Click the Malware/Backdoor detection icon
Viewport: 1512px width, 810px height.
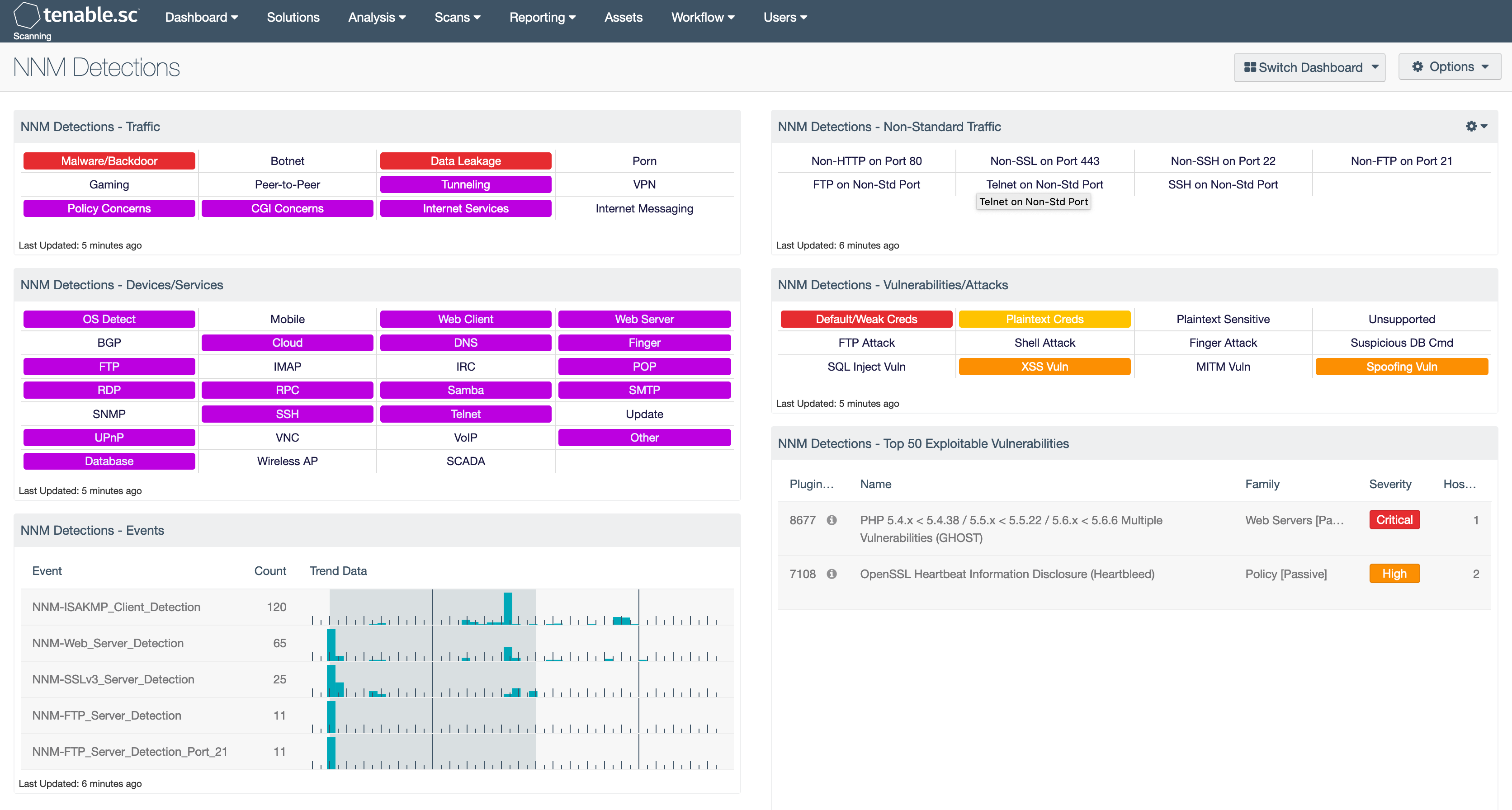[109, 160]
